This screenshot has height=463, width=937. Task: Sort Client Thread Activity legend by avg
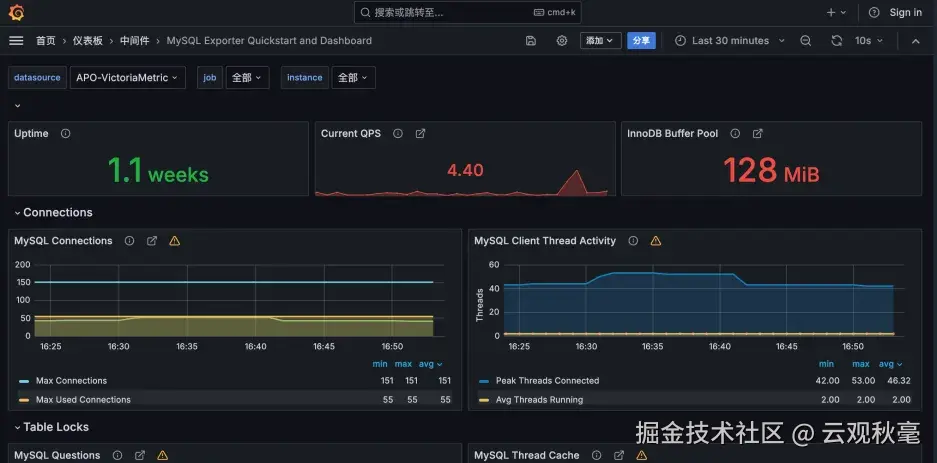tap(890, 364)
